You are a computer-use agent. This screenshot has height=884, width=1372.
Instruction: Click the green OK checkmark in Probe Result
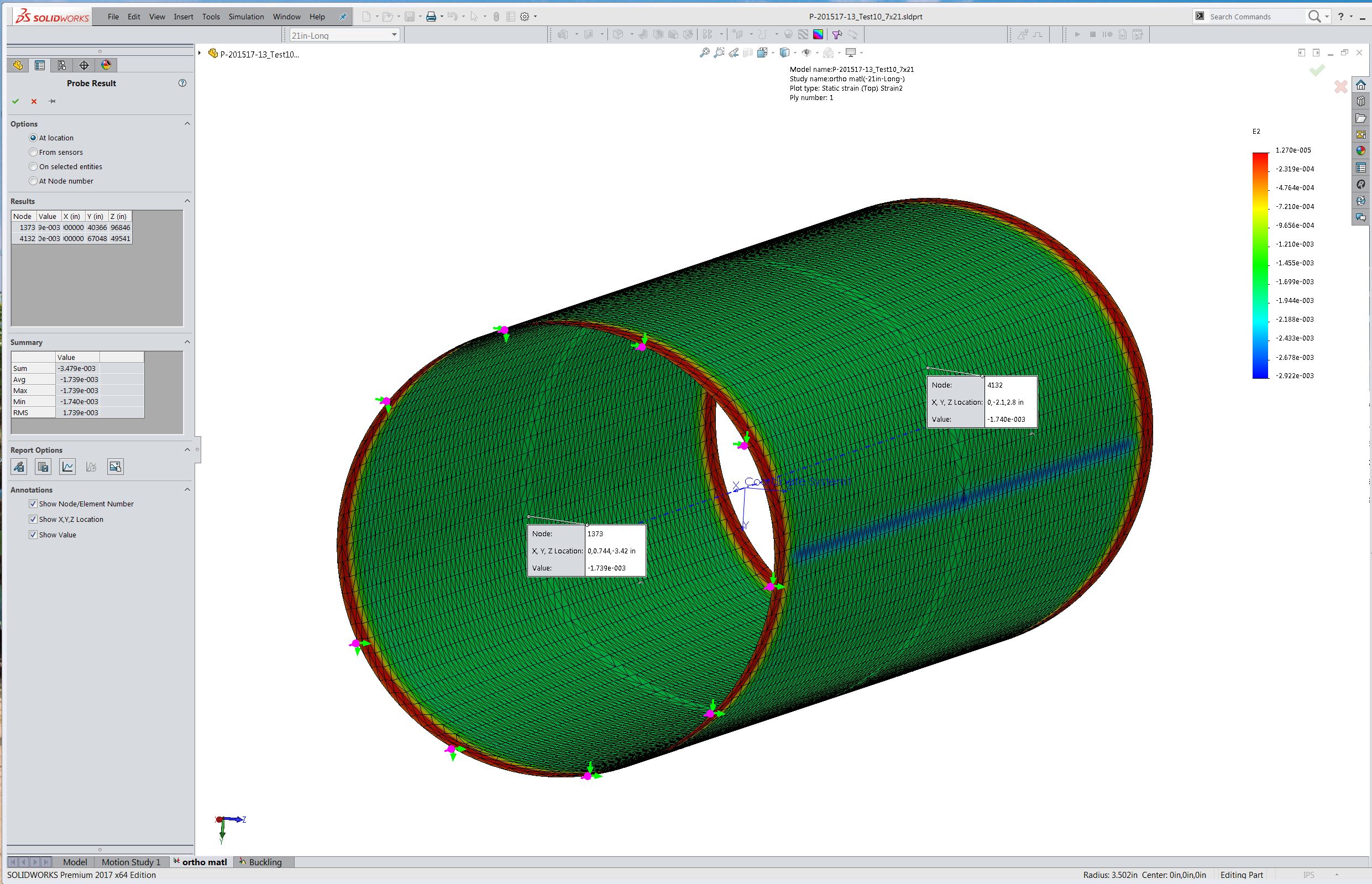[15, 102]
